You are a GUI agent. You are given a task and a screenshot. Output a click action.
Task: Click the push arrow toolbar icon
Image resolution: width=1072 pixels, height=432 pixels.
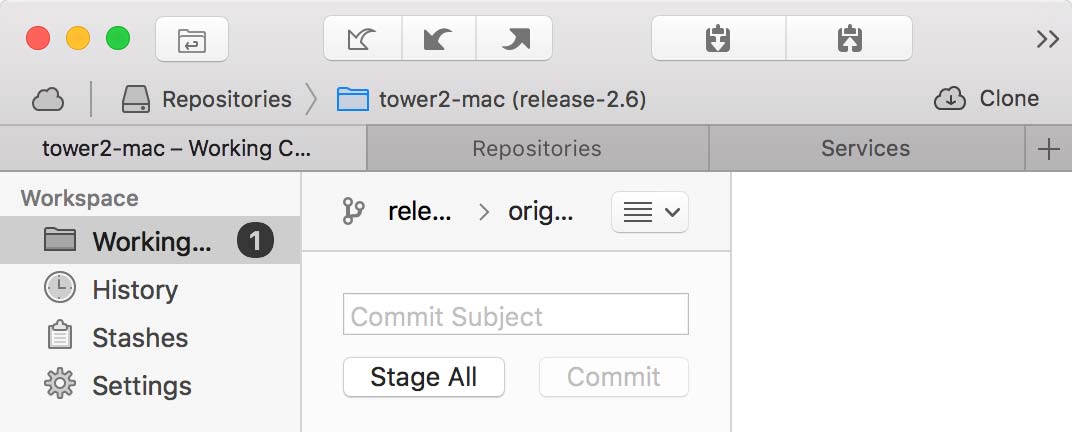pyautogui.click(x=515, y=40)
